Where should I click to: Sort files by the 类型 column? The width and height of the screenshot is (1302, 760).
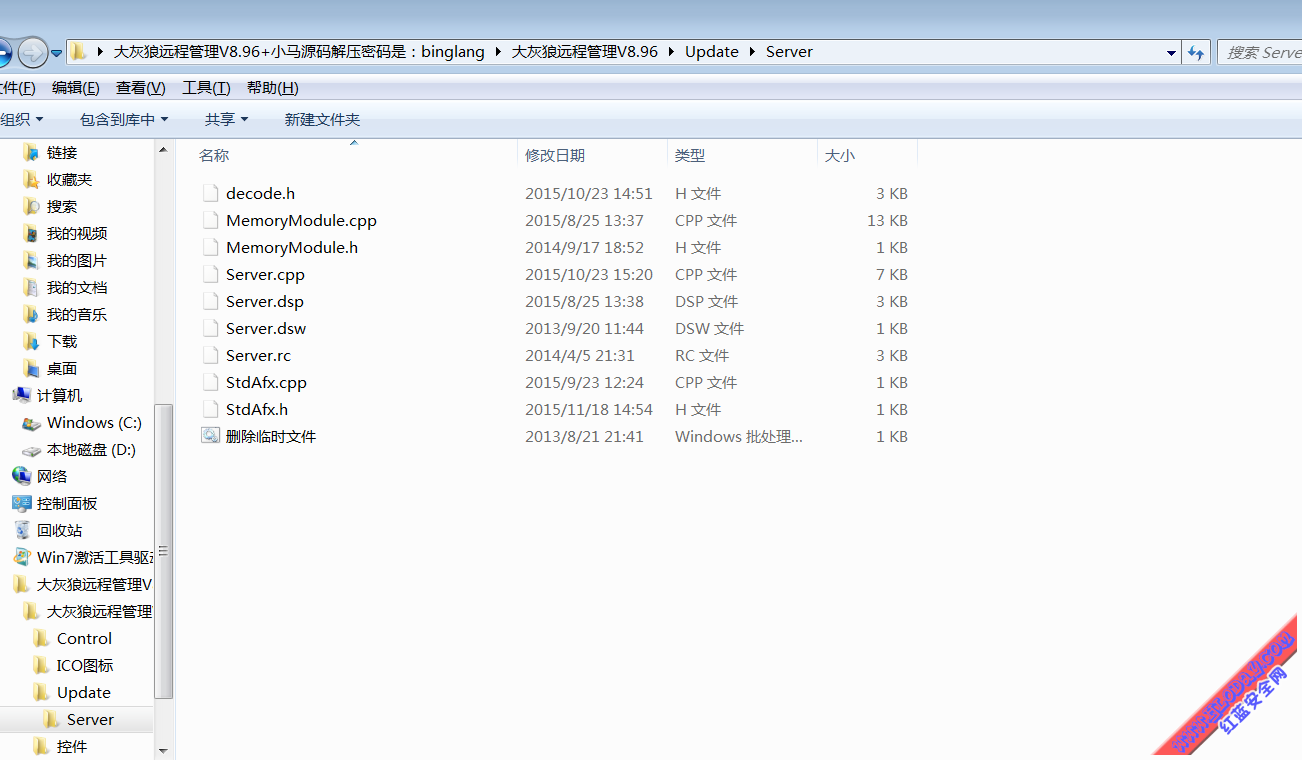[742, 155]
